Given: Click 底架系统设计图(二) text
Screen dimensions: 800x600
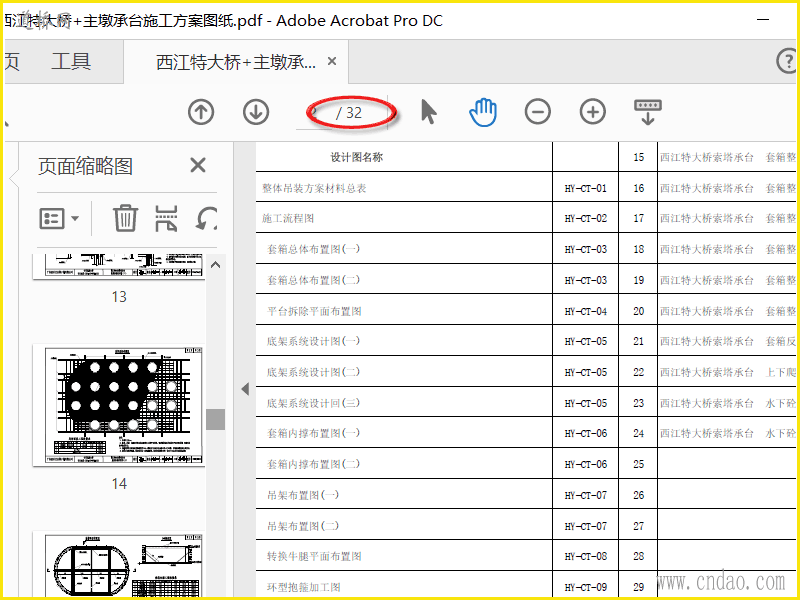Looking at the screenshot, I should click(x=313, y=372).
